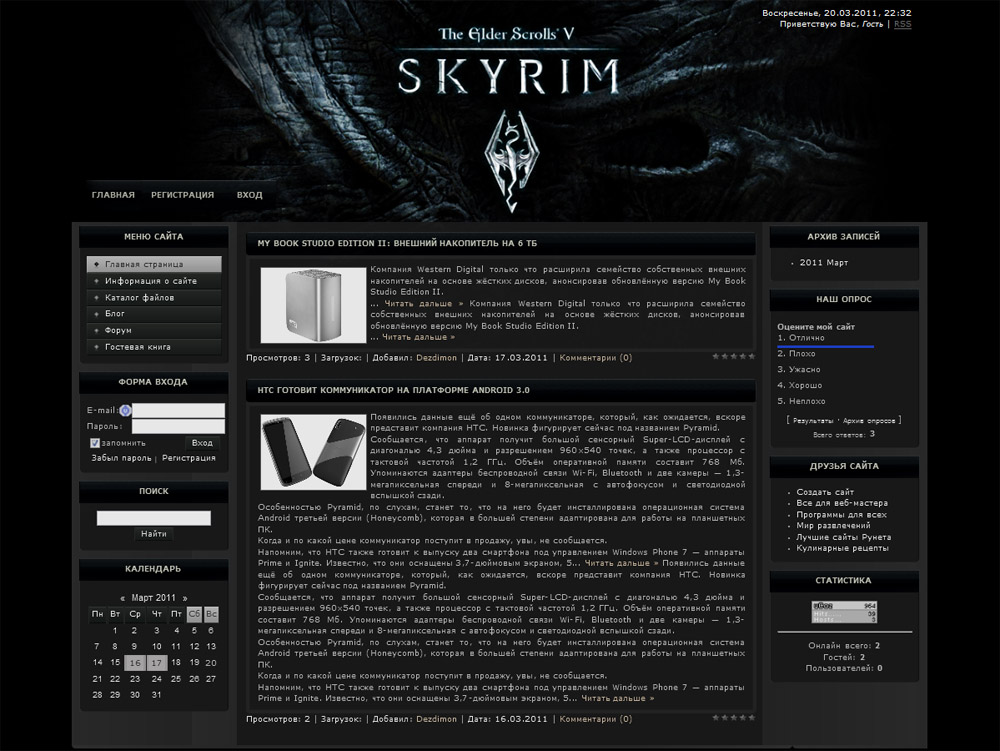Click 'Всего ответов: 3' poll count
This screenshot has width=1000, height=751.
(x=844, y=434)
